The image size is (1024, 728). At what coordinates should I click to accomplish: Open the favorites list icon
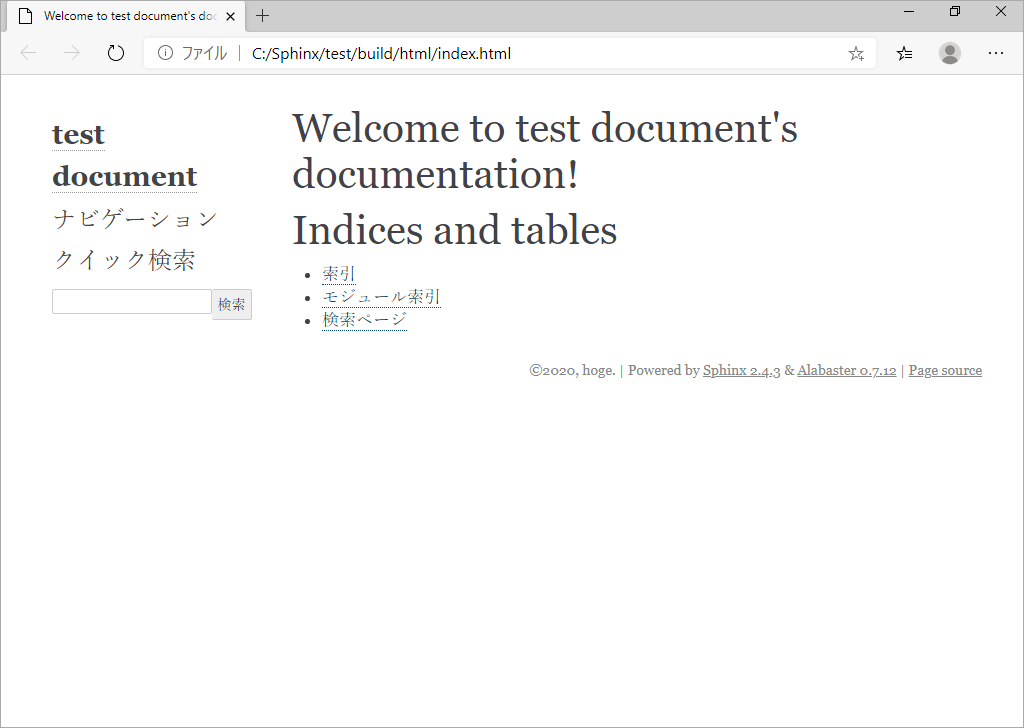pos(904,54)
